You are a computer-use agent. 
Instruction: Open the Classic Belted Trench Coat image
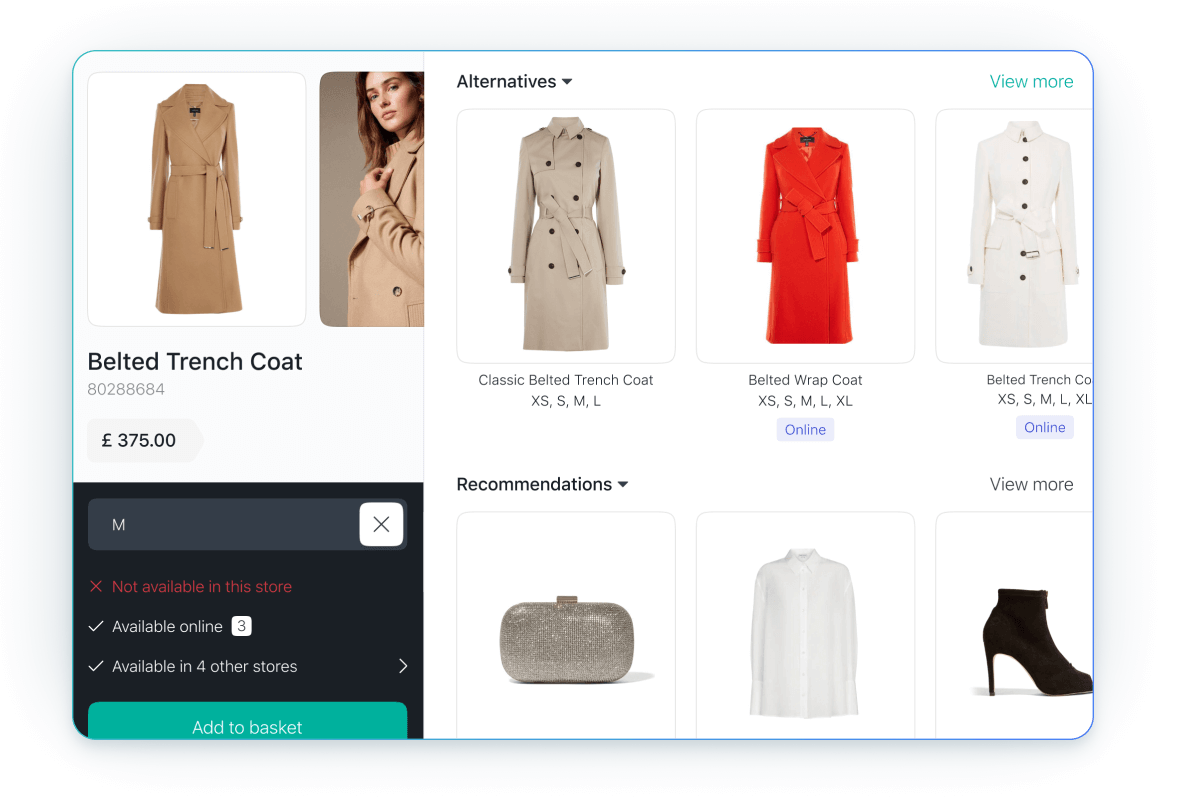(566, 236)
